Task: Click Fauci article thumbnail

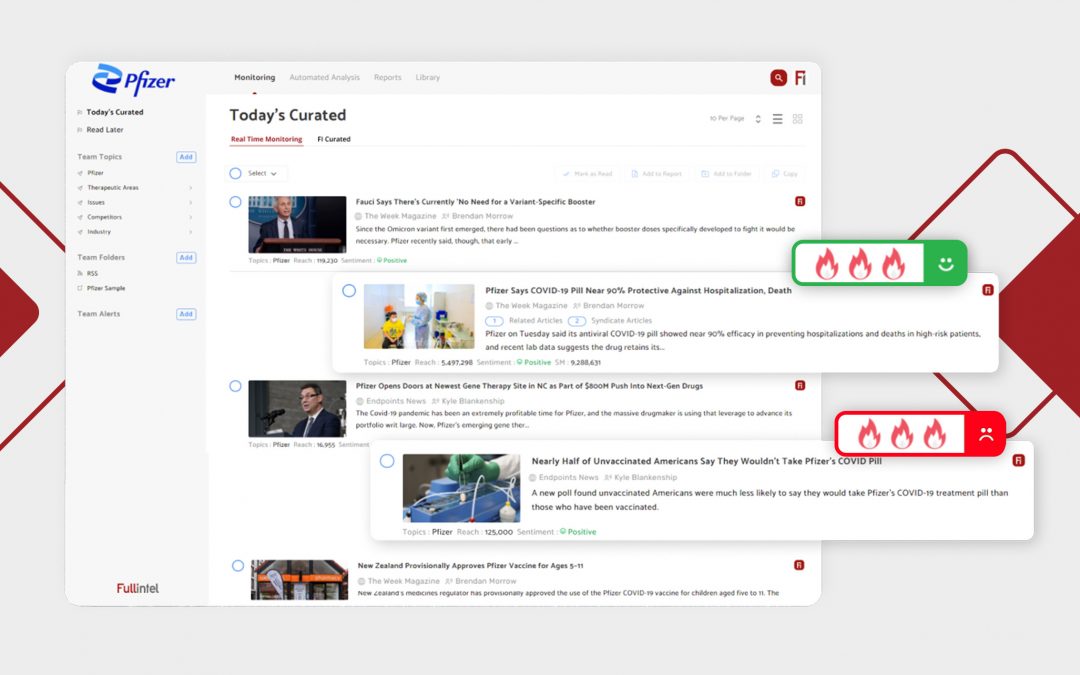Action: point(297,225)
